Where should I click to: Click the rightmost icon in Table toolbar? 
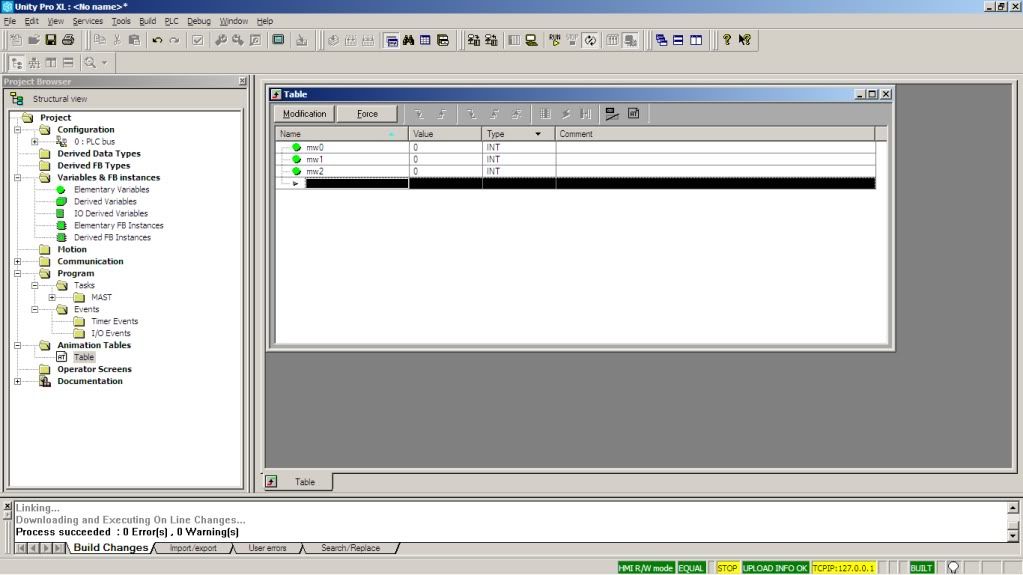tap(634, 114)
